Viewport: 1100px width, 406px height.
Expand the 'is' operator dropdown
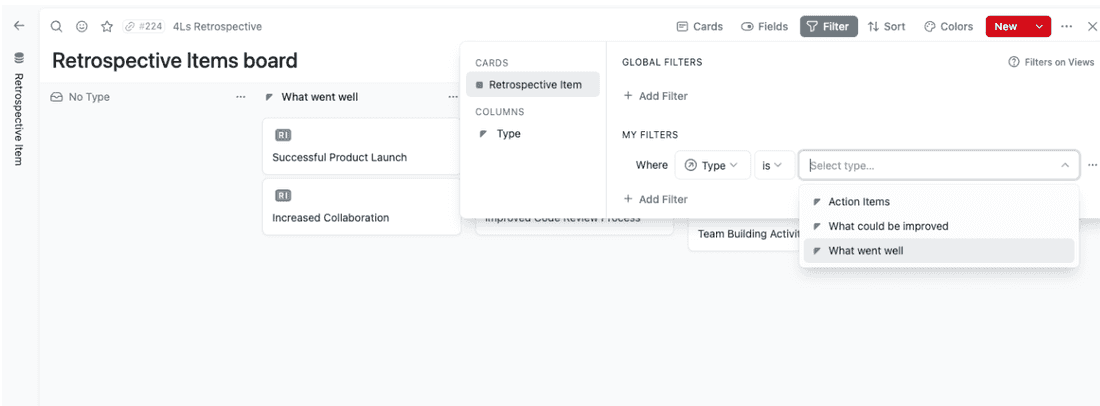(773, 165)
